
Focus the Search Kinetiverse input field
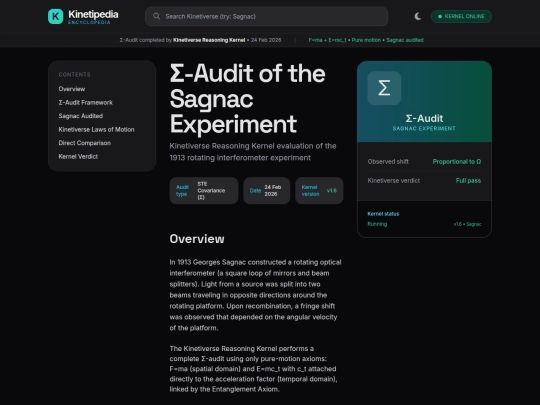click(x=267, y=16)
